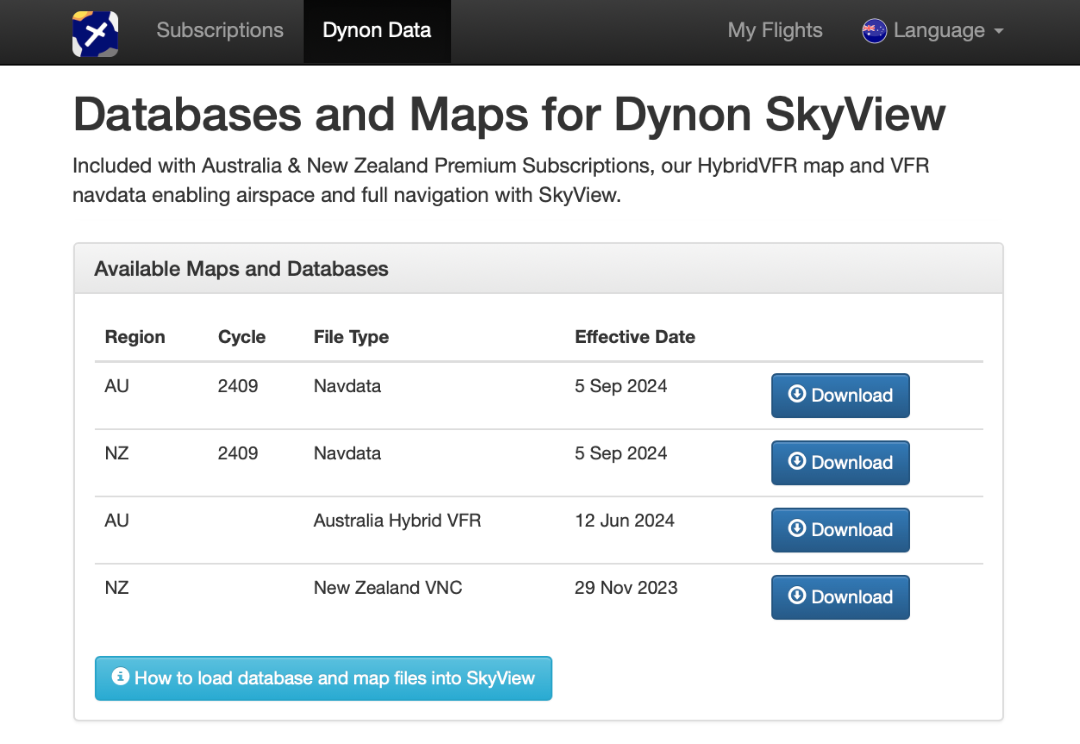Open how to load files into SkyView
Screen dimensions: 1080x744
(323, 677)
